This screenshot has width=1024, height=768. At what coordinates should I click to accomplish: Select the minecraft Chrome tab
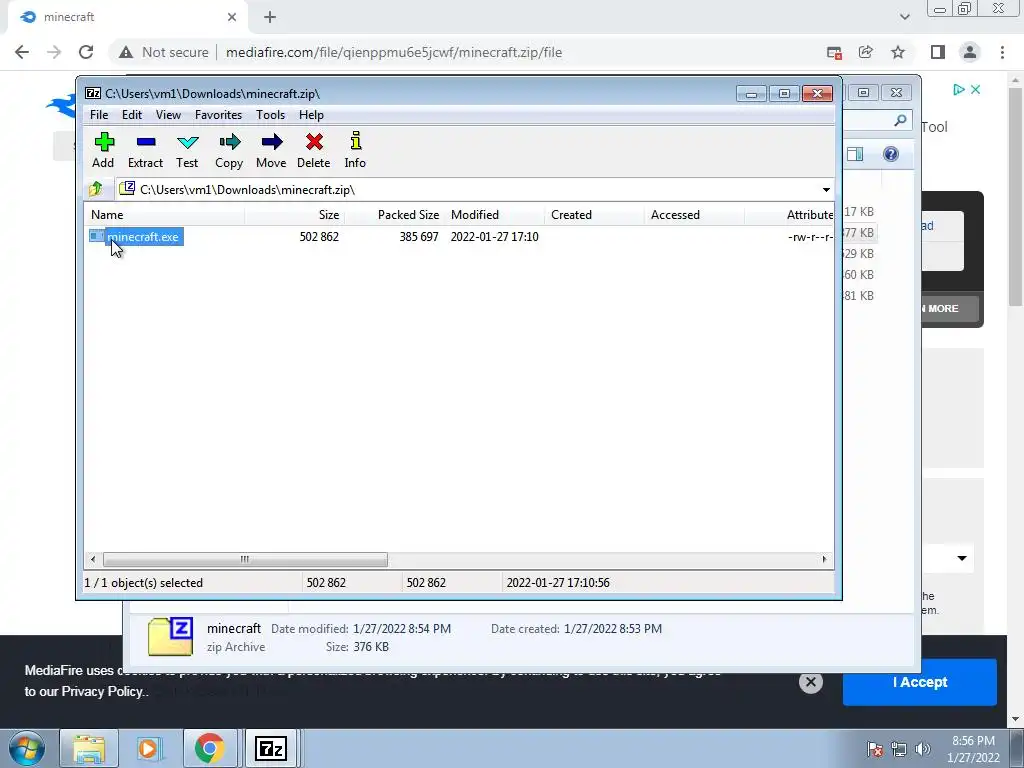click(127, 18)
